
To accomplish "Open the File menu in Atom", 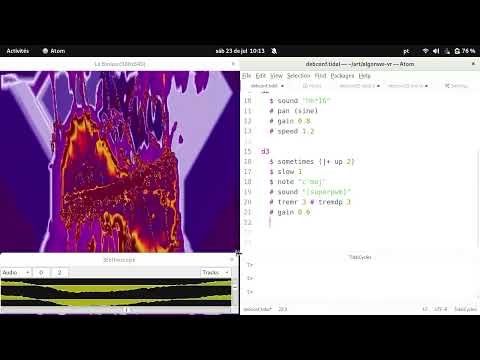I will point(246,76).
